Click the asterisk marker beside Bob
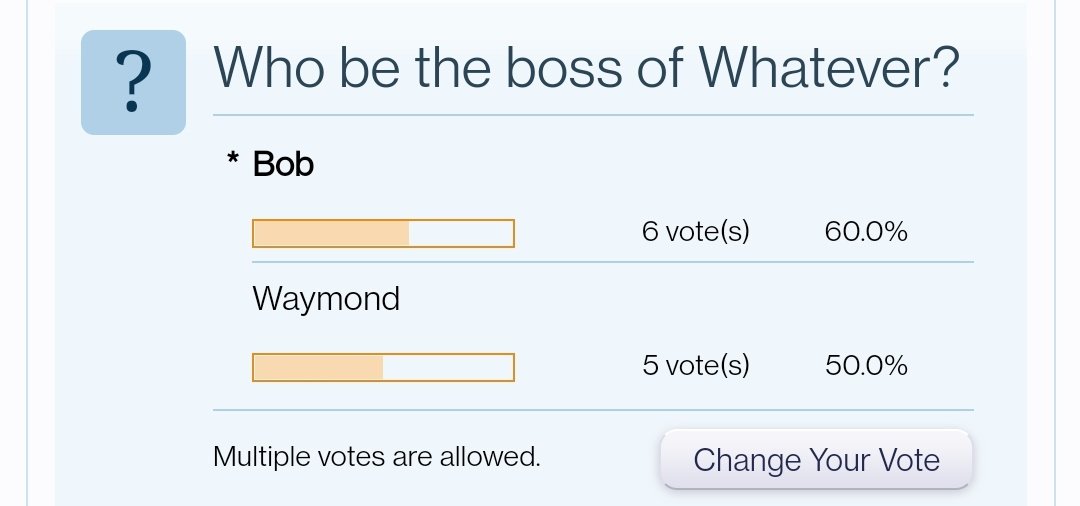 pyautogui.click(x=233, y=159)
